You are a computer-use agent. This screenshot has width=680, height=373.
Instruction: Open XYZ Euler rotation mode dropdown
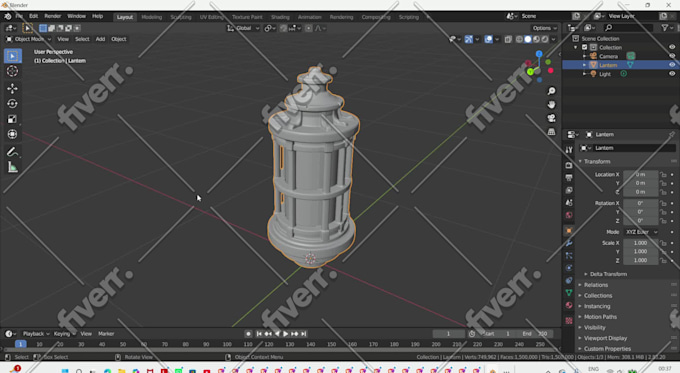click(641, 232)
